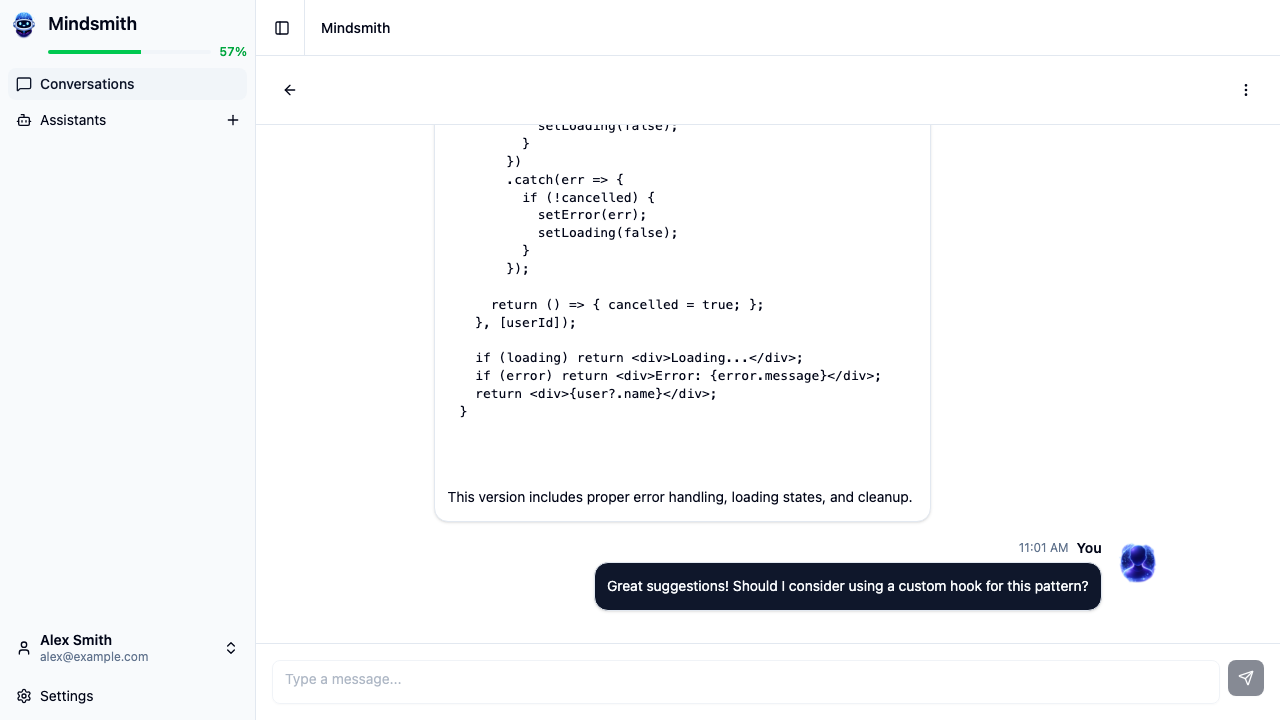This screenshot has width=1280, height=720.
Task: Click the Mindsmith robot logo icon
Action: tap(23, 25)
